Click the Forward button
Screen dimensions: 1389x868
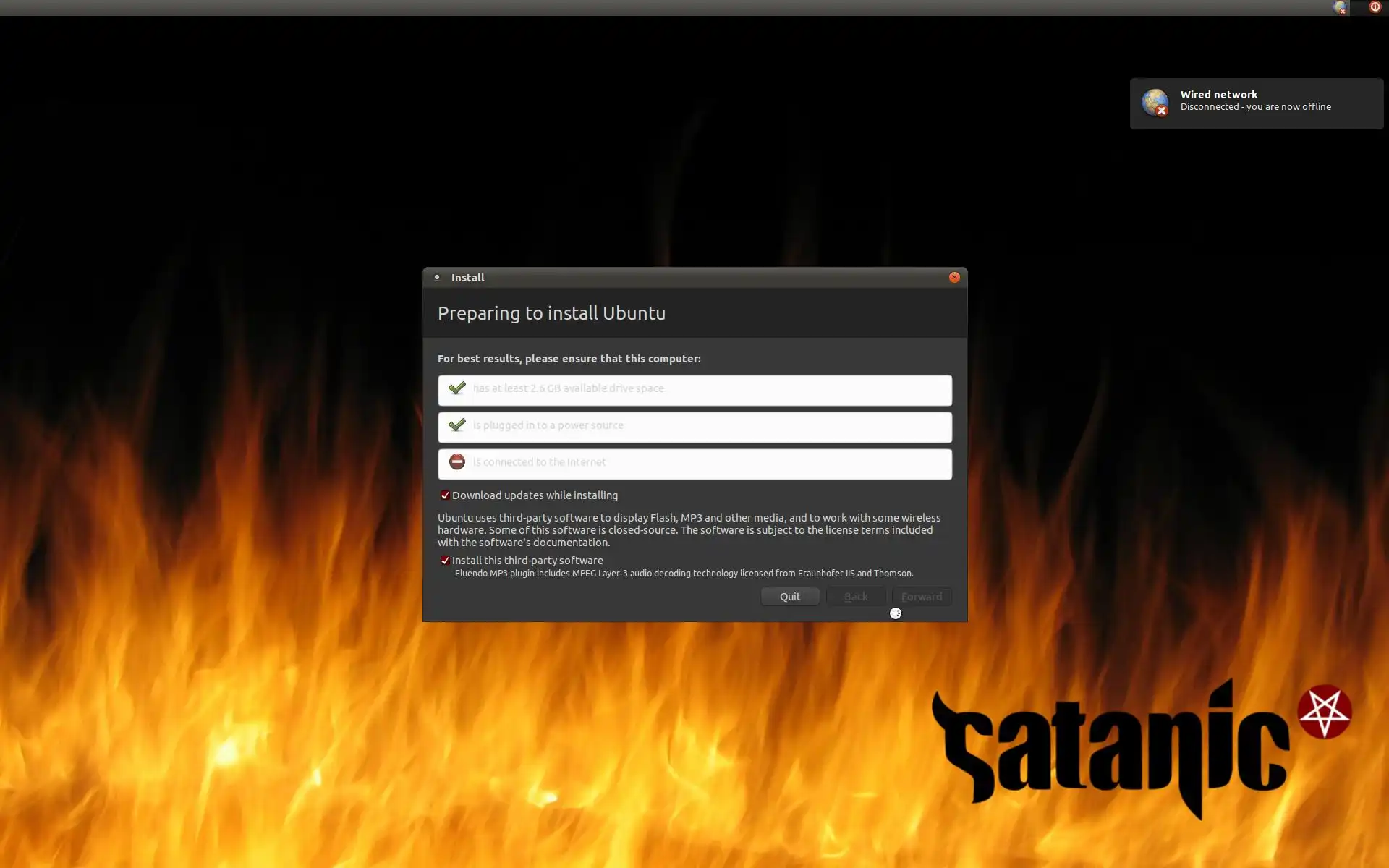pyautogui.click(x=922, y=597)
